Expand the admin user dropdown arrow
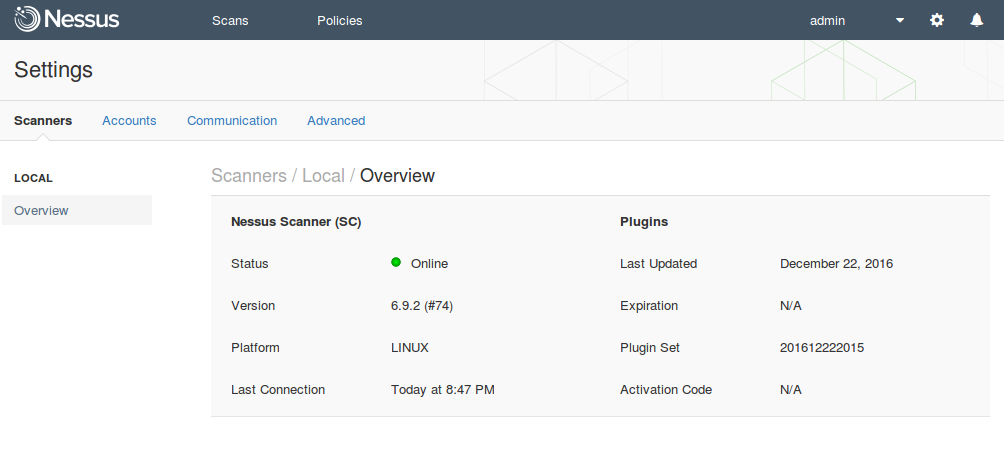This screenshot has height=456, width=1004. pos(900,20)
